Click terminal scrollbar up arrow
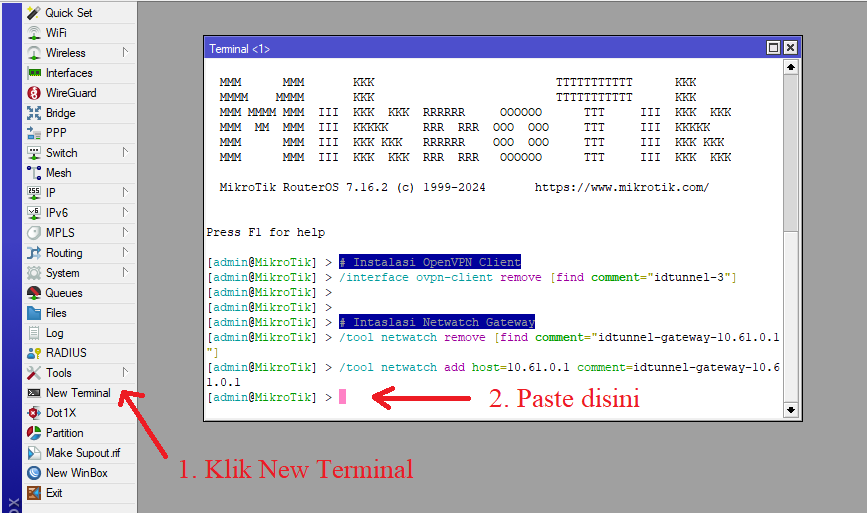Screen dimensions: 867x513 791,67
